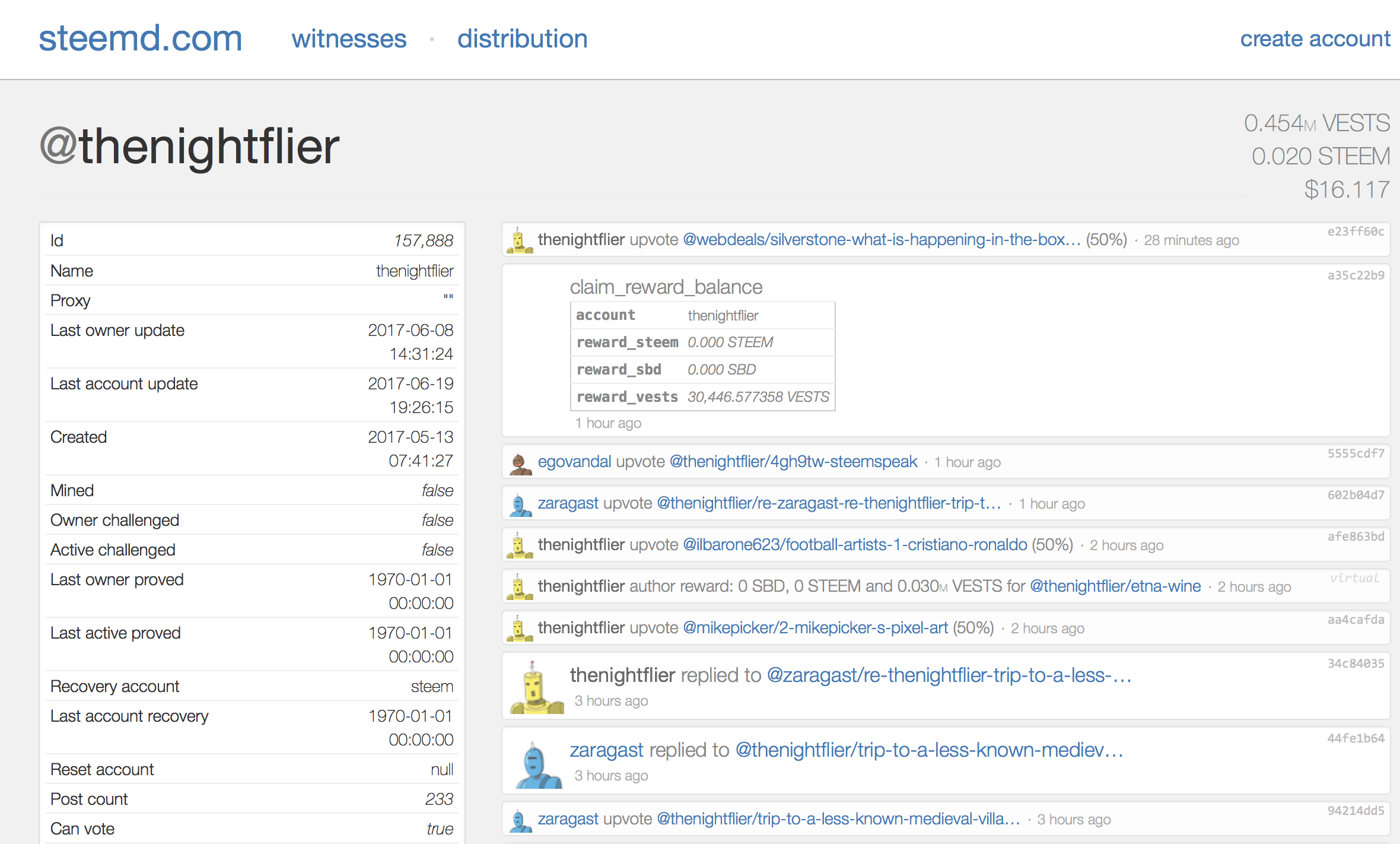Go to the steemd.com home link
The width and height of the screenshot is (1400, 844).
[141, 39]
